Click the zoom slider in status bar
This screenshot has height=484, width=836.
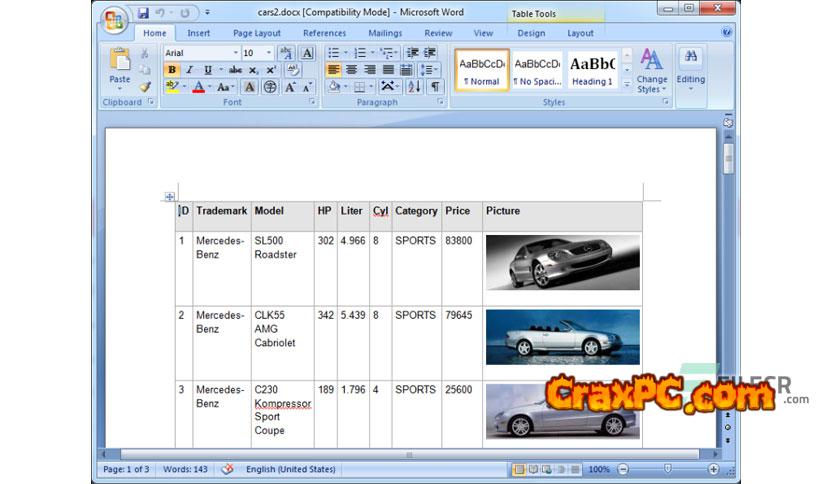point(667,469)
